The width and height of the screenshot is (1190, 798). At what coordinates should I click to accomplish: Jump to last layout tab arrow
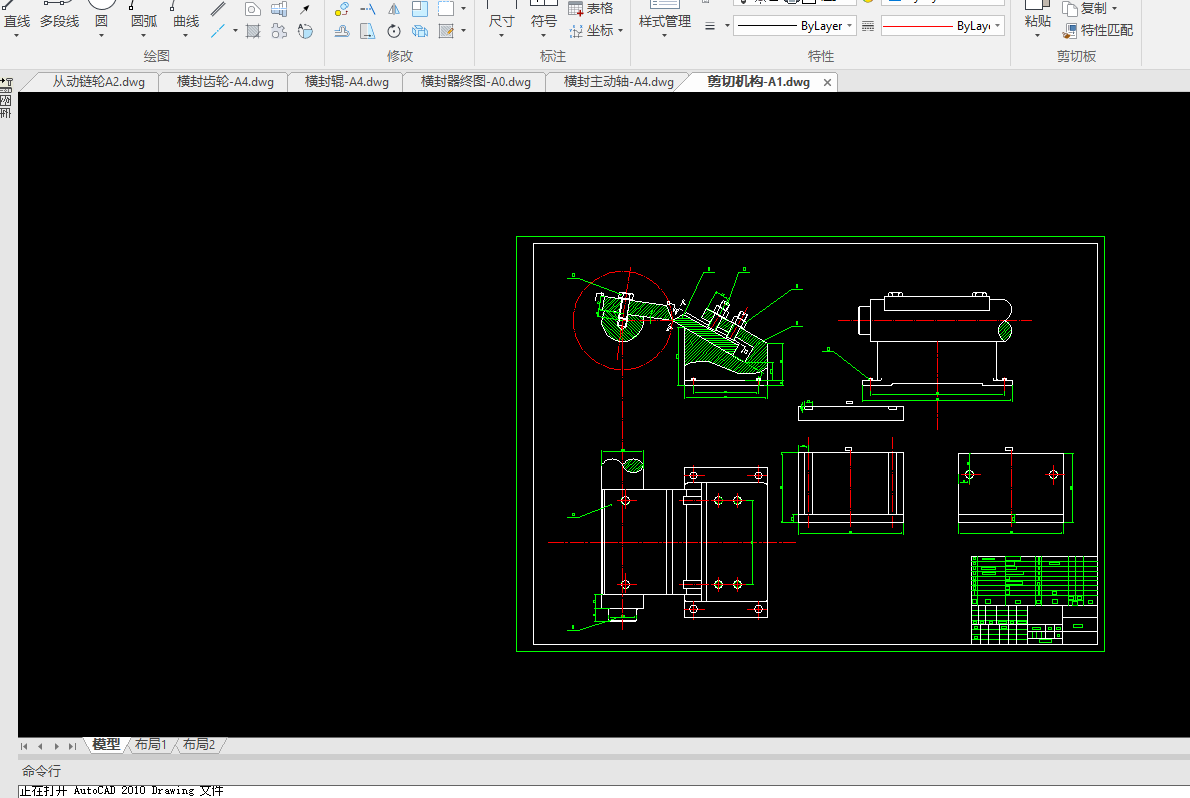[x=73, y=746]
